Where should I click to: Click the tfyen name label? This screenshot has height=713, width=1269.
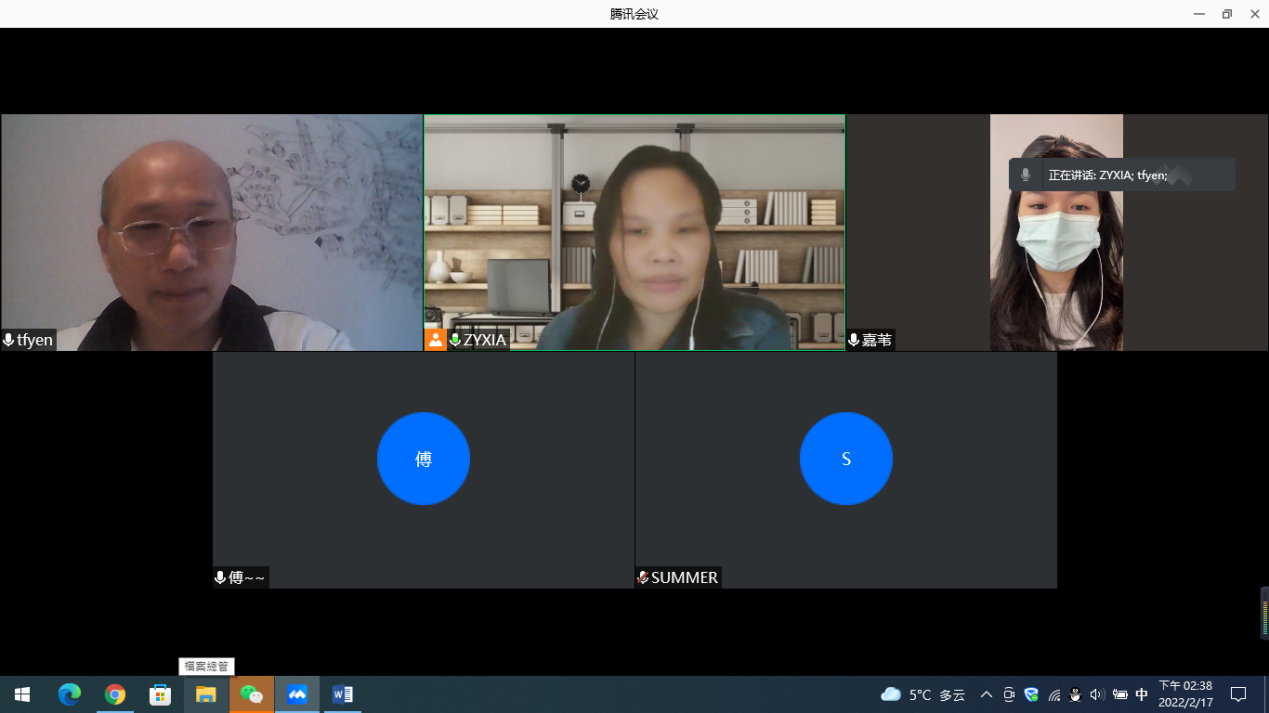point(35,340)
